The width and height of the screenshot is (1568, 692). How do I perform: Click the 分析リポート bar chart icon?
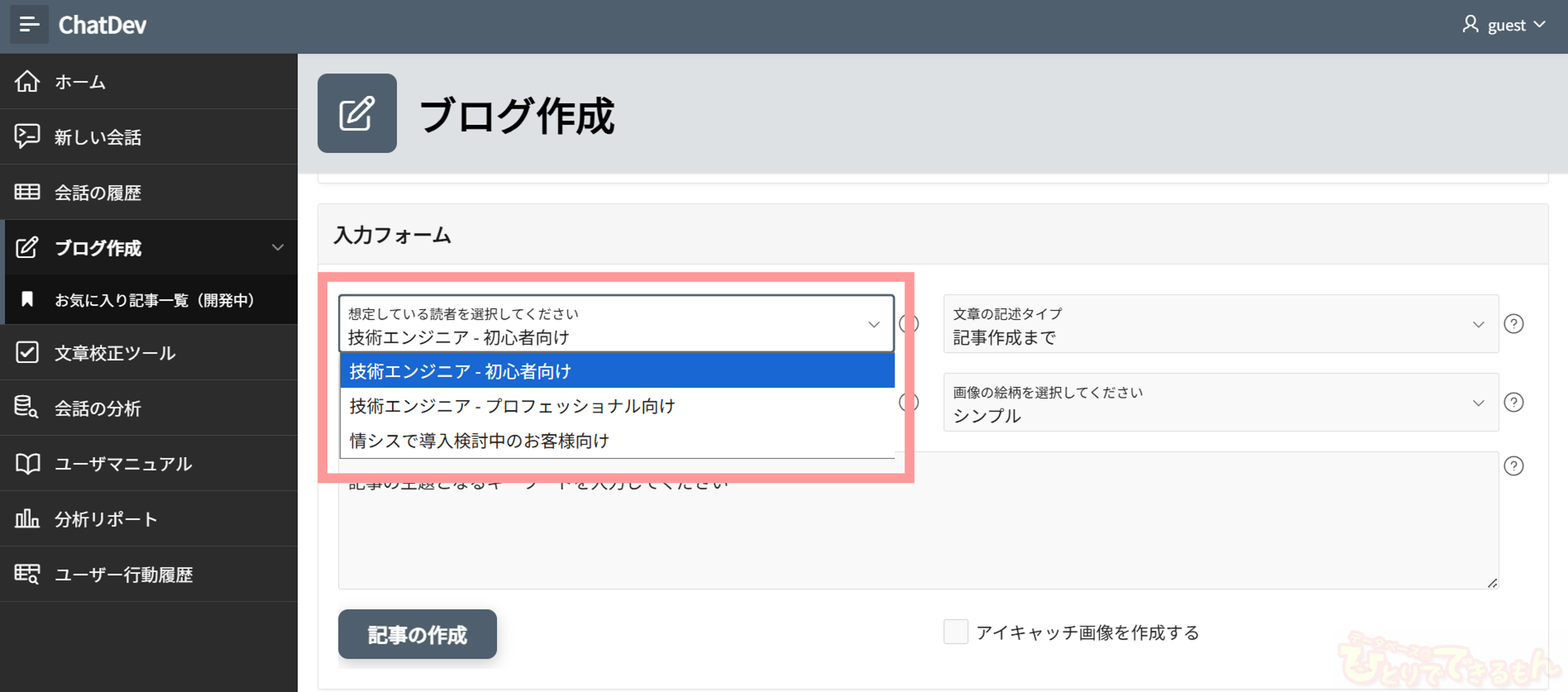tap(27, 519)
